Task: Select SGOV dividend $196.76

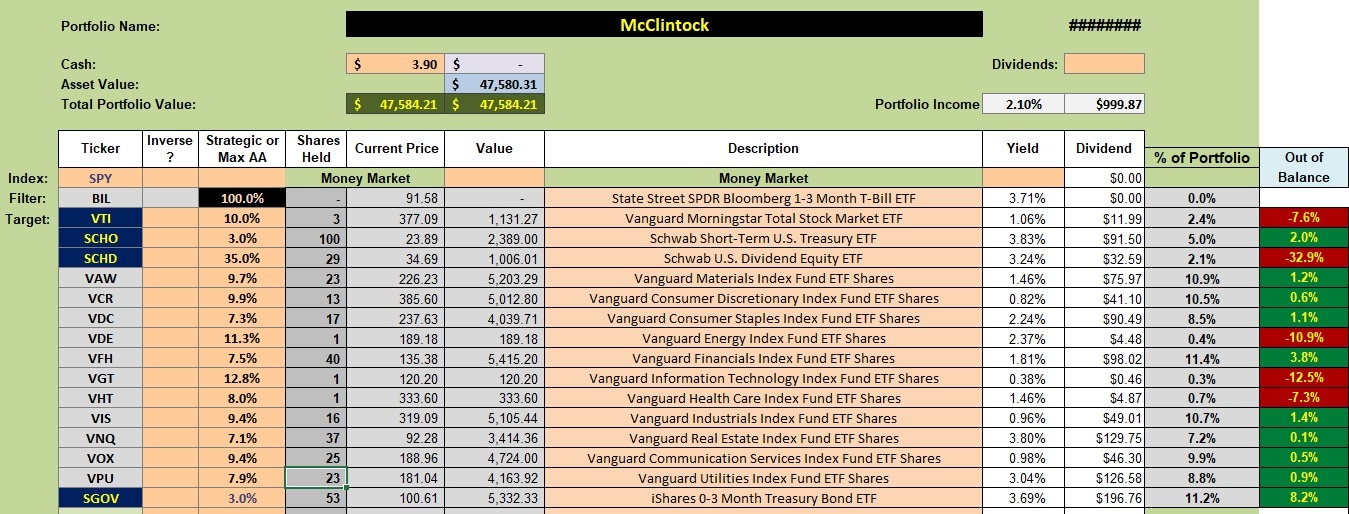Action: click(1104, 498)
